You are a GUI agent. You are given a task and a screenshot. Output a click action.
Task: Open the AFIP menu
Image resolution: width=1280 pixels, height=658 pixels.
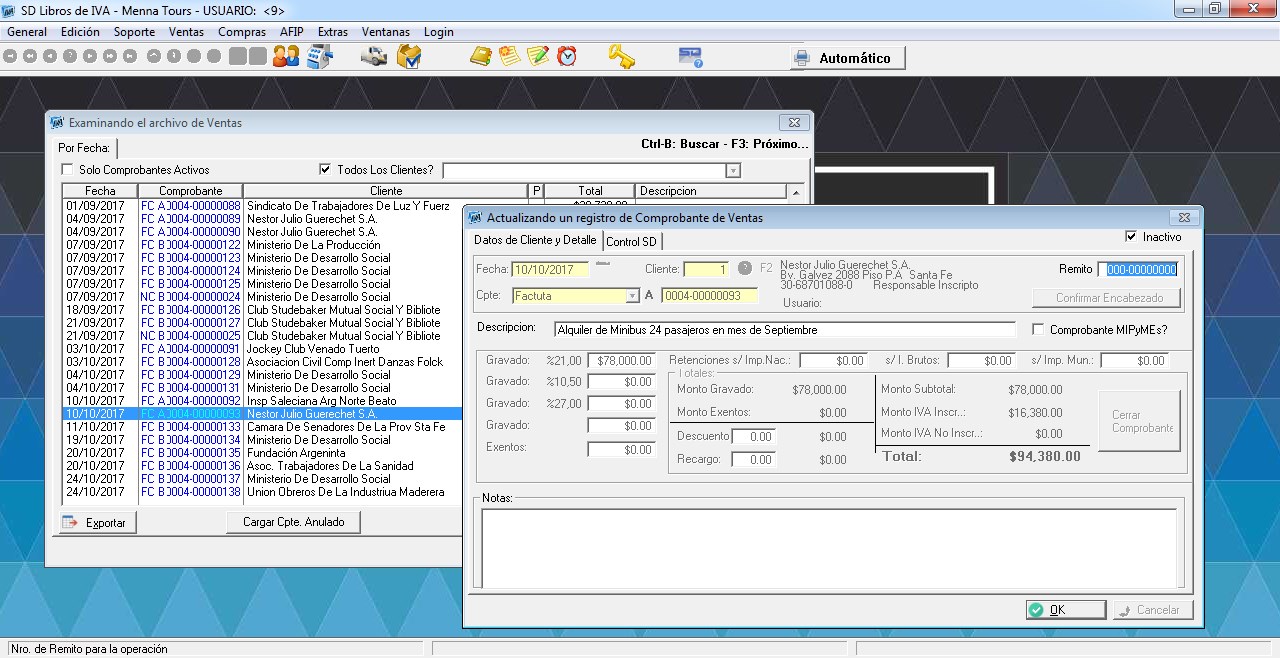pos(291,32)
